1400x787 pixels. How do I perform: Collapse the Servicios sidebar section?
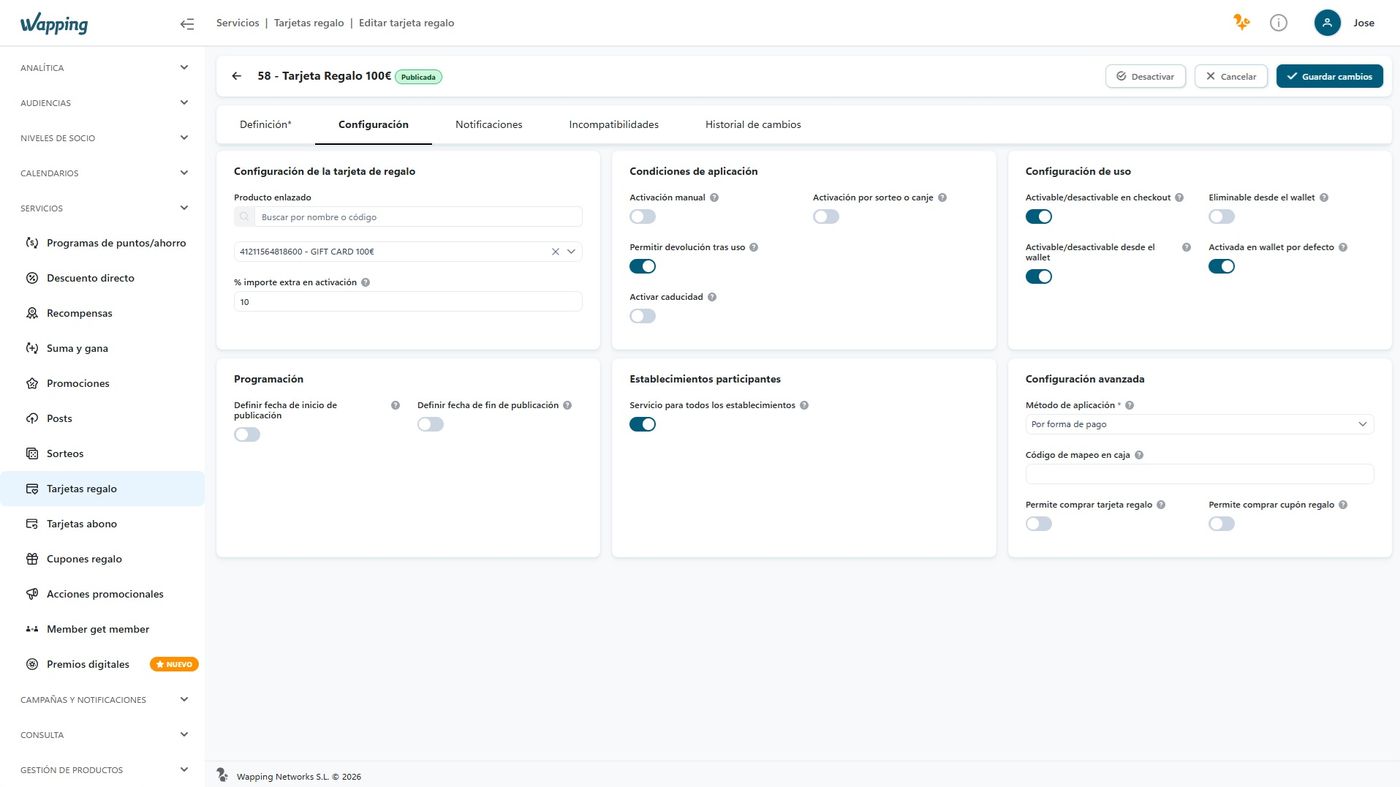tap(102, 208)
